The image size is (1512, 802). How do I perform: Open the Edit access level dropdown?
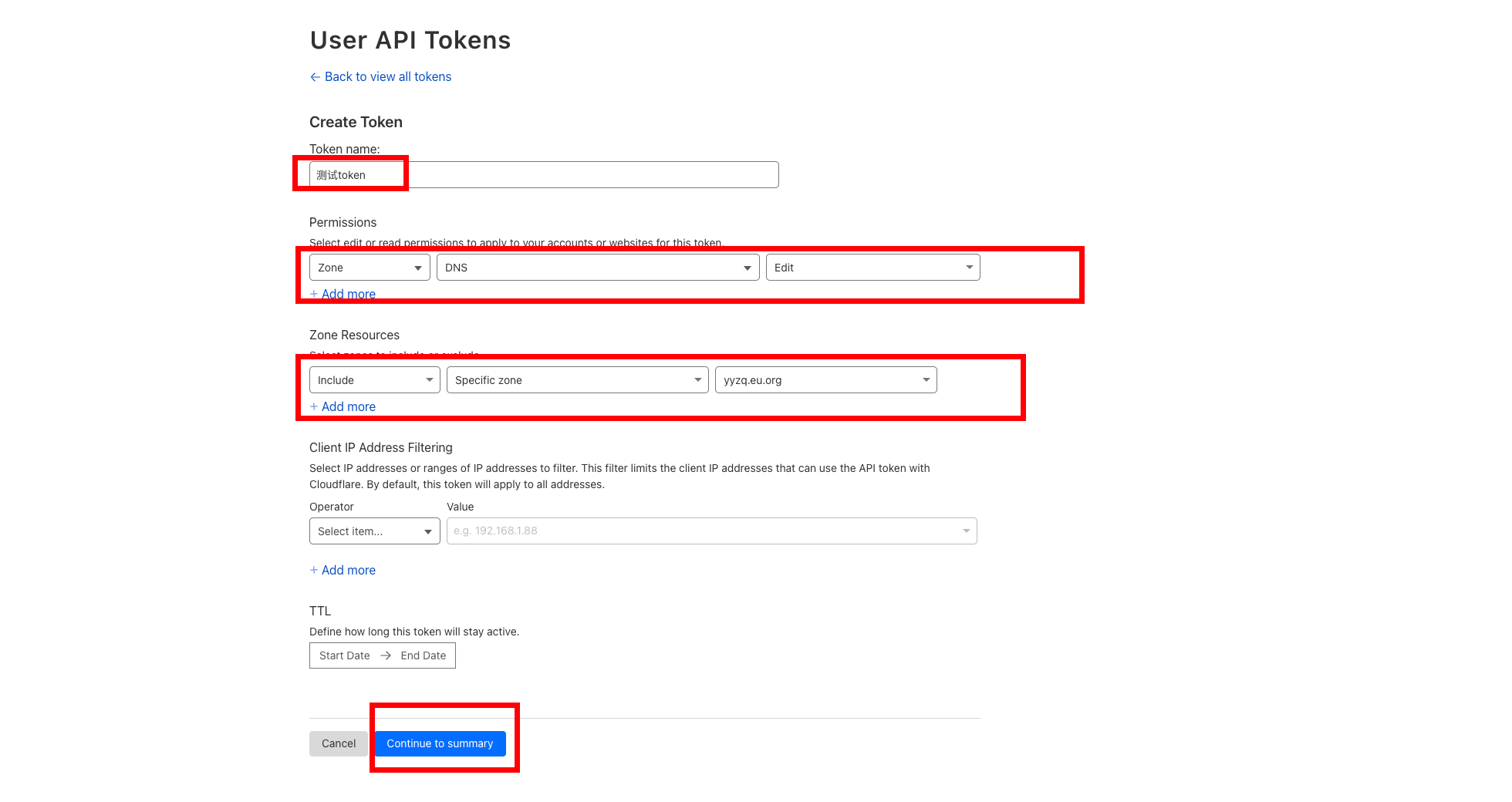coord(872,268)
